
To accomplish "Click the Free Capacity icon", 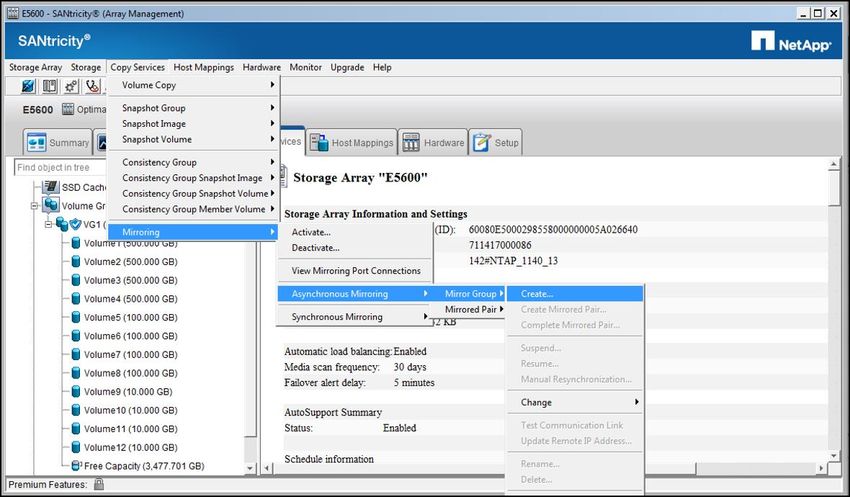I will click(x=76, y=466).
